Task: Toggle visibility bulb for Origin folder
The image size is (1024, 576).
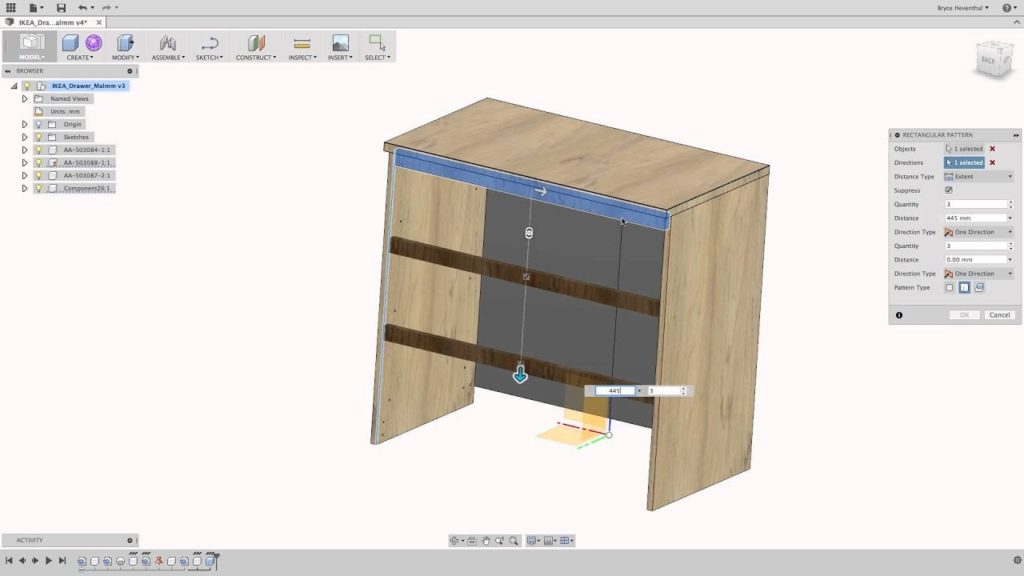Action: 39,124
